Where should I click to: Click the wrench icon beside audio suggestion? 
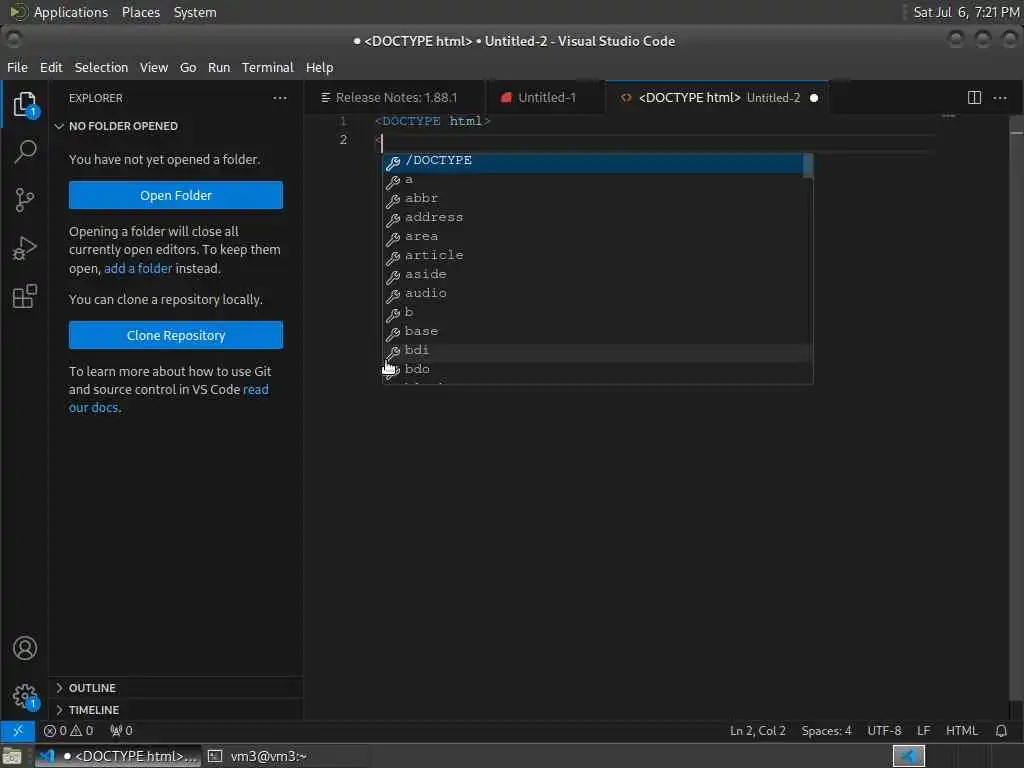[392, 295]
